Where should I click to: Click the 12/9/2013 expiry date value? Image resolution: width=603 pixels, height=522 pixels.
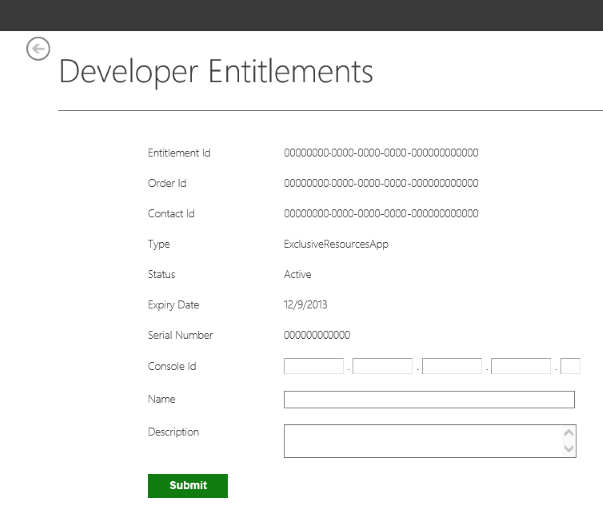(305, 305)
